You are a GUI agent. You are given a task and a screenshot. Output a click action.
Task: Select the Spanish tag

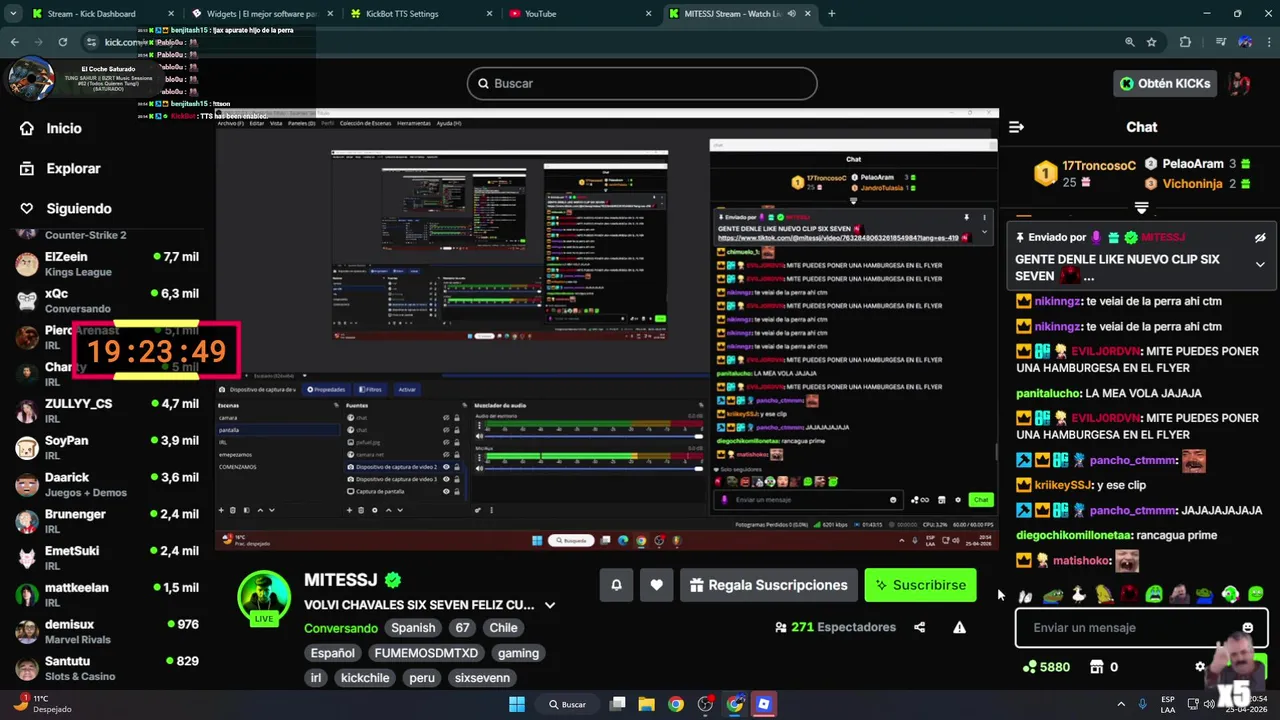point(413,628)
